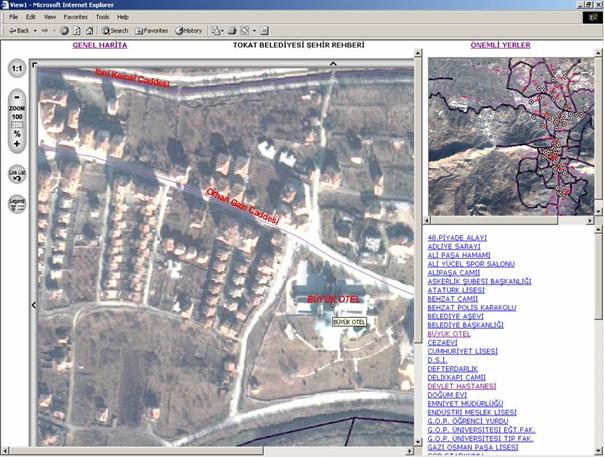Viewport: 604px width, 457px height.
Task: Click the zoom in plus button
Action: click(17, 144)
